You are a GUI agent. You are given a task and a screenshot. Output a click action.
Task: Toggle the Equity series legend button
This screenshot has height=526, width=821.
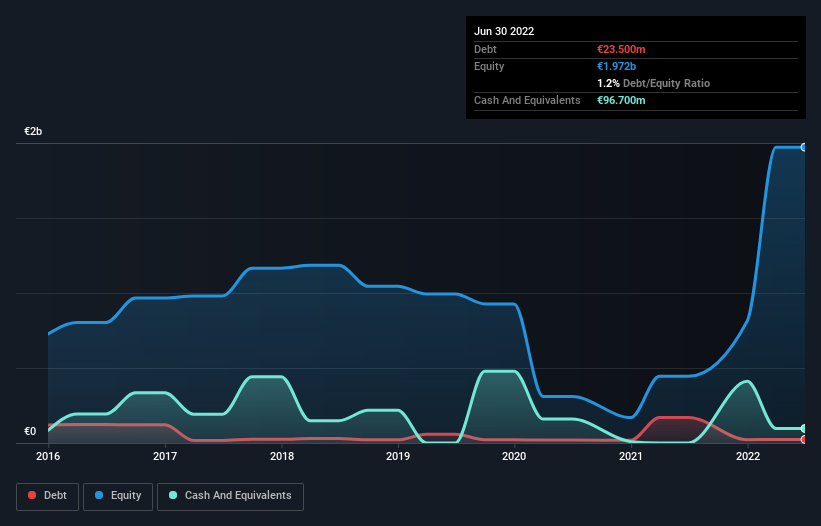[118, 496]
